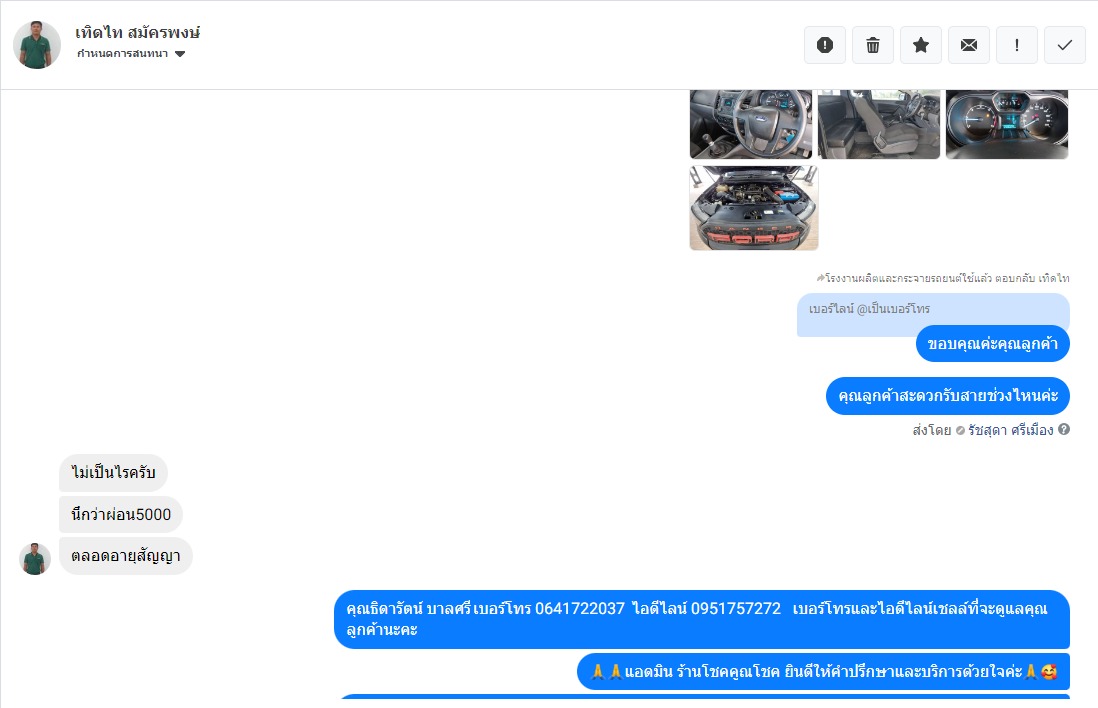
Task: Star this conversation for follow-up
Action: (x=921, y=46)
